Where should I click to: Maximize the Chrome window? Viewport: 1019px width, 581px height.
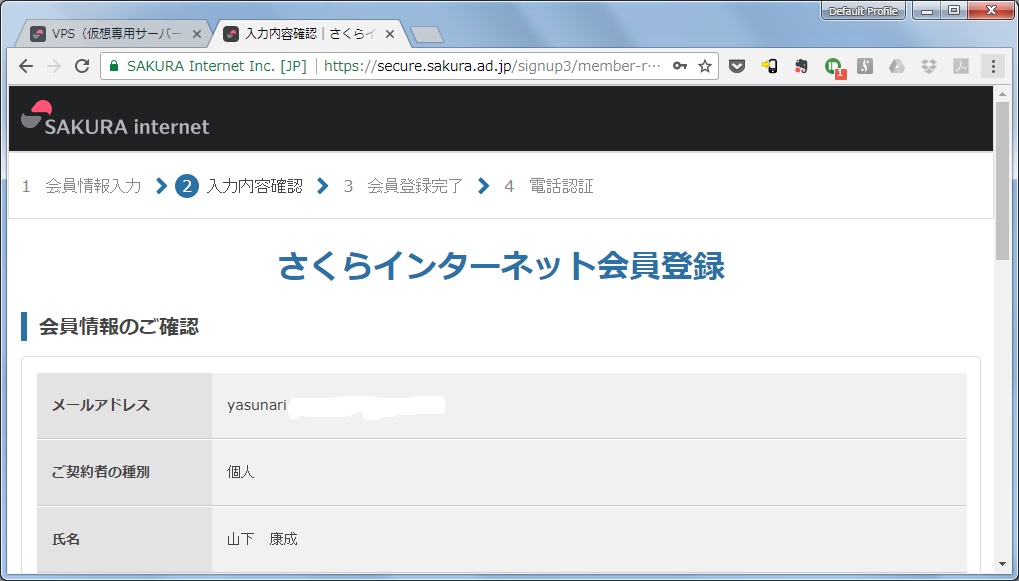click(x=954, y=10)
